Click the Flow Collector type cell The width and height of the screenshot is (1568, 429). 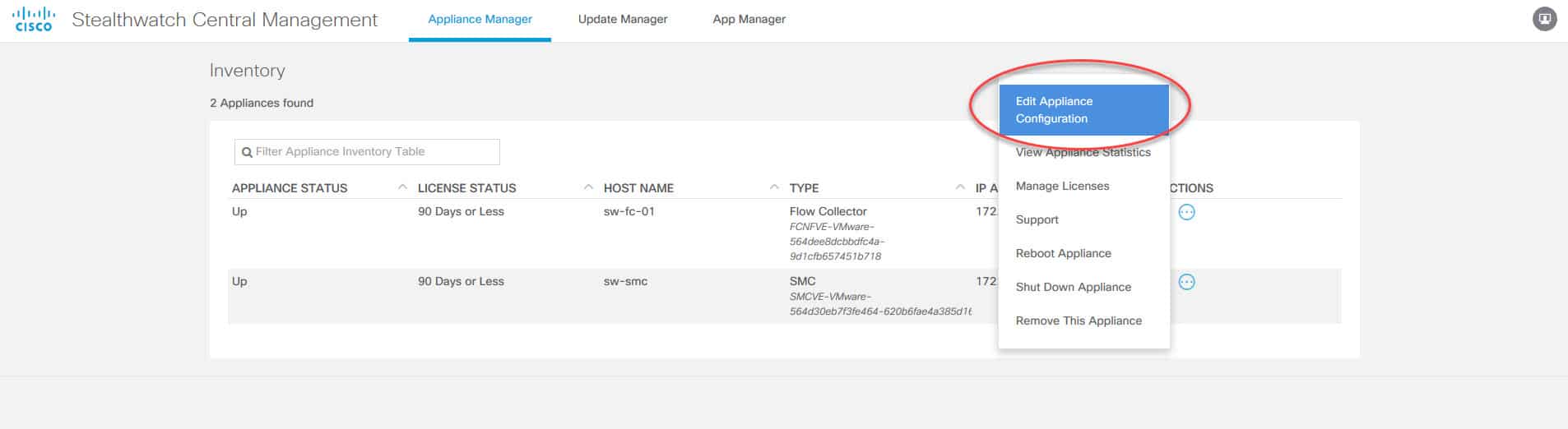point(828,211)
